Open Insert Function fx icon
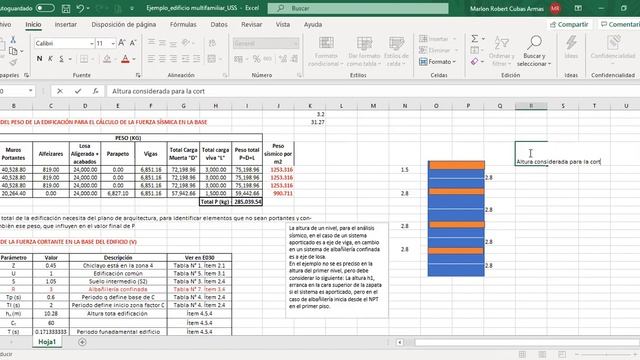640x360 pixels. point(95,91)
